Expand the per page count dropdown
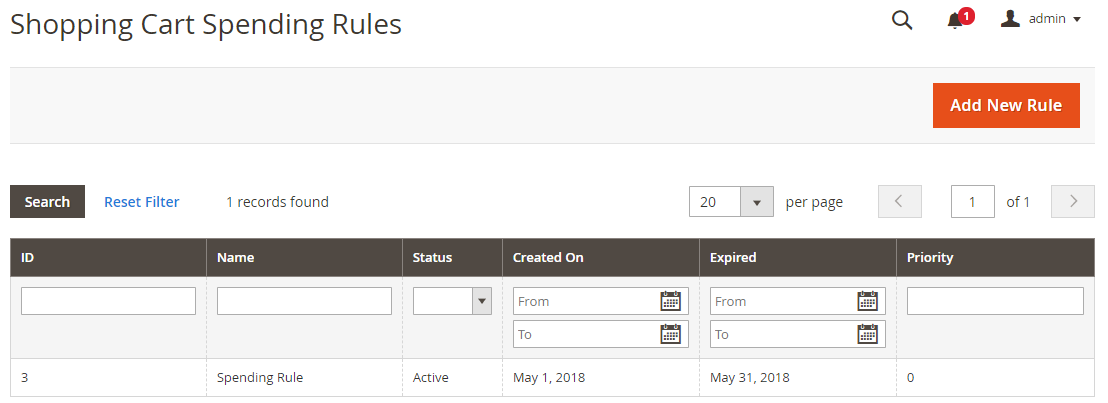Image resolution: width=1108 pixels, height=403 pixels. coord(756,202)
